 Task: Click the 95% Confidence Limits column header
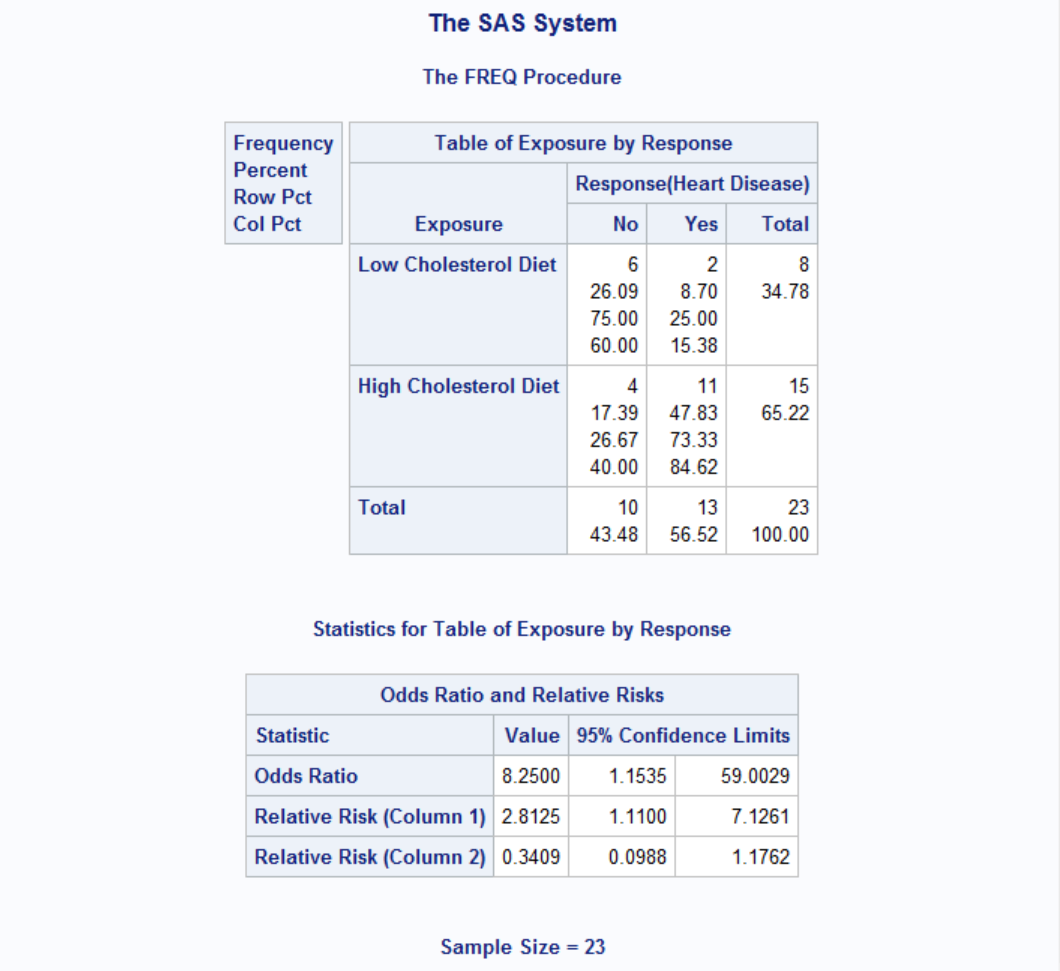[683, 736]
